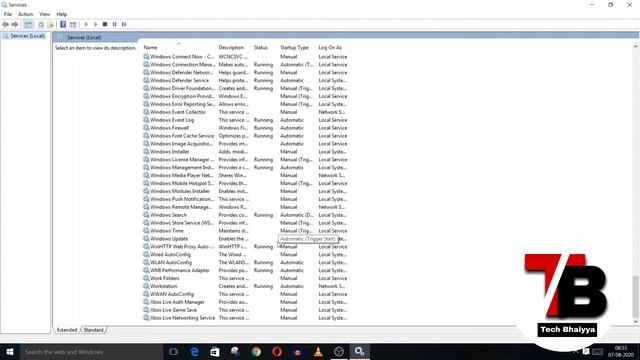Click the Refresh toolbar icon
Viewport: 640px width, 360px height.
pyautogui.click(x=41, y=24)
